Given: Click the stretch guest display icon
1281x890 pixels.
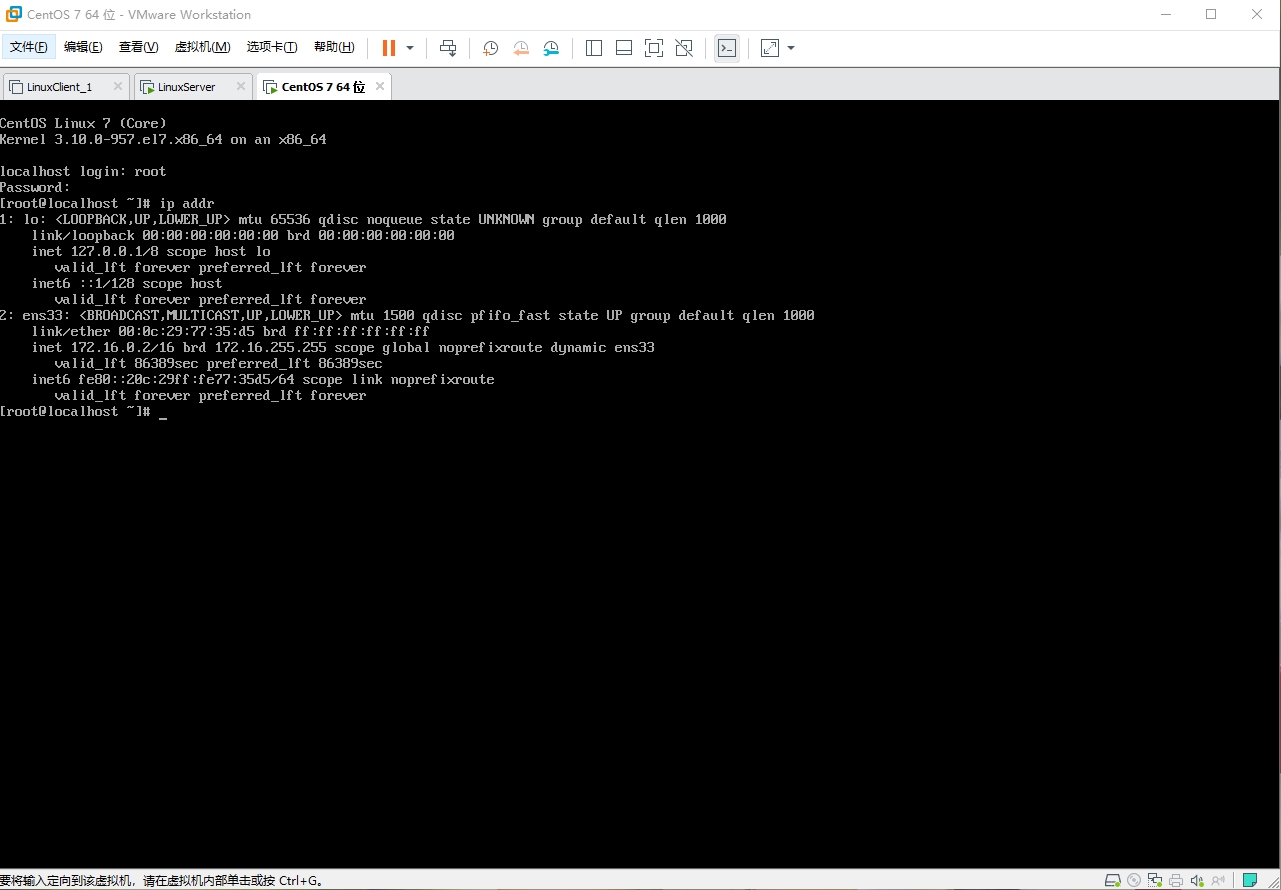Looking at the screenshot, I should click(769, 48).
